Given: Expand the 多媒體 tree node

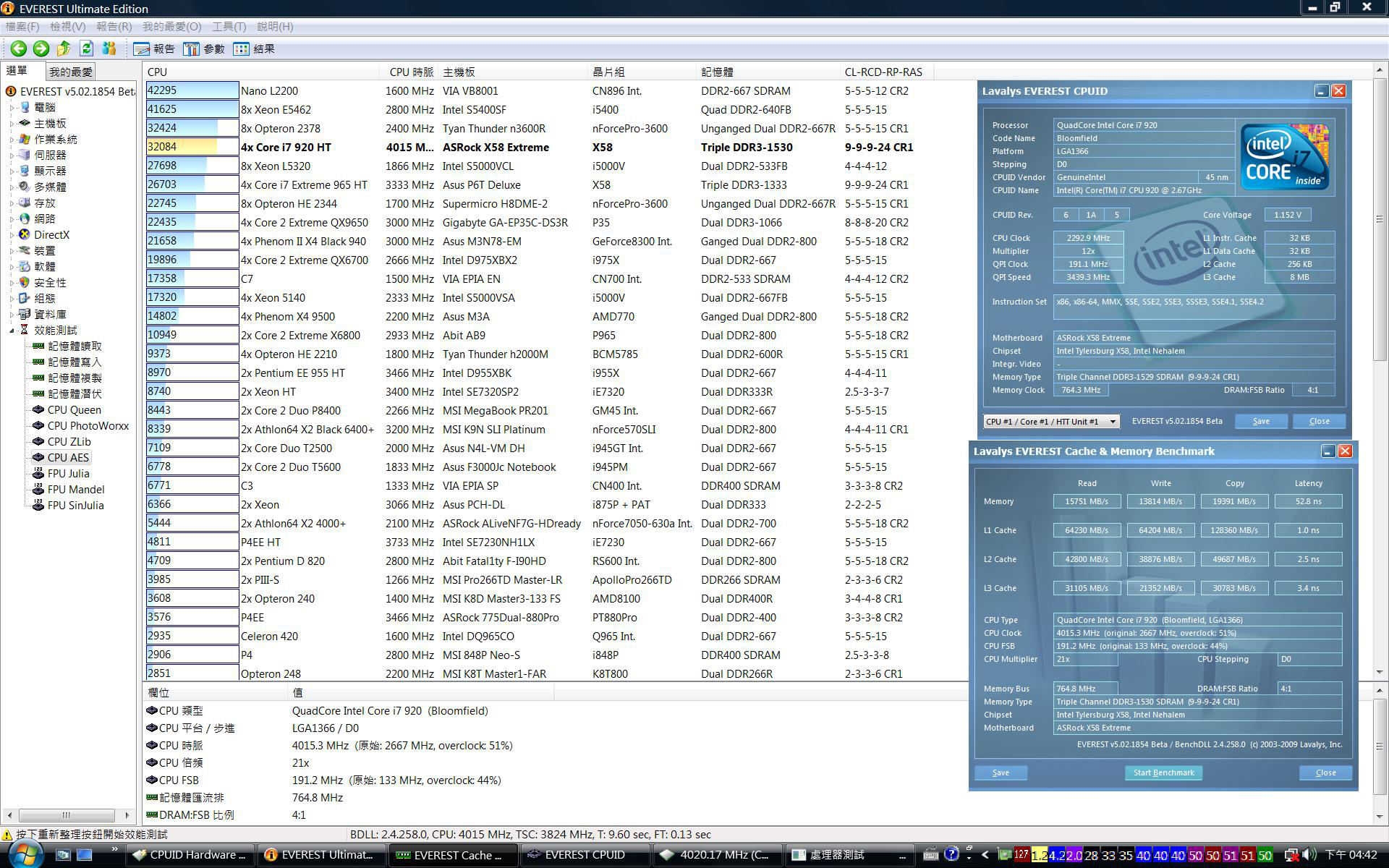Looking at the screenshot, I should click(12, 187).
